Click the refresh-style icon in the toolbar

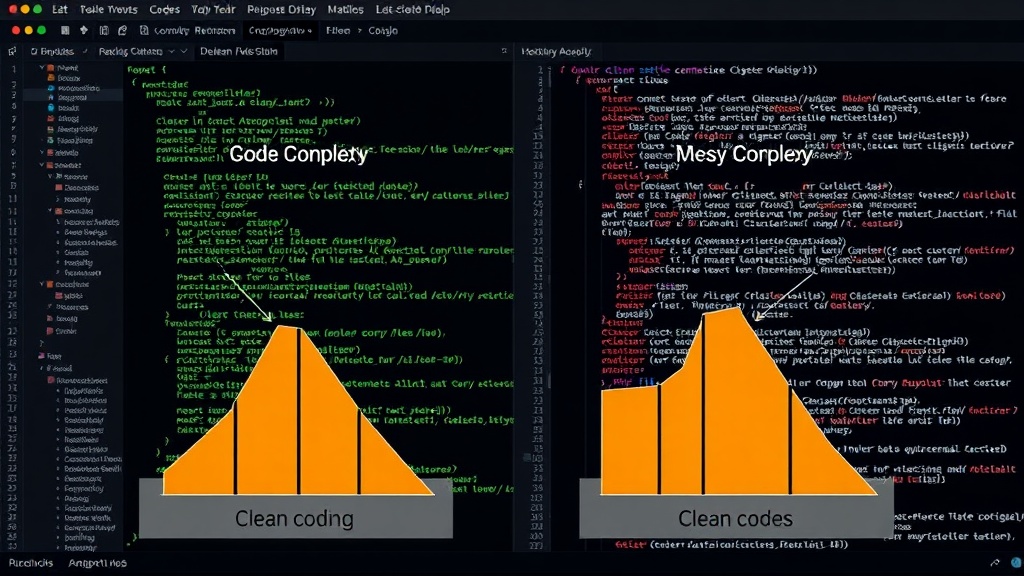pos(122,30)
